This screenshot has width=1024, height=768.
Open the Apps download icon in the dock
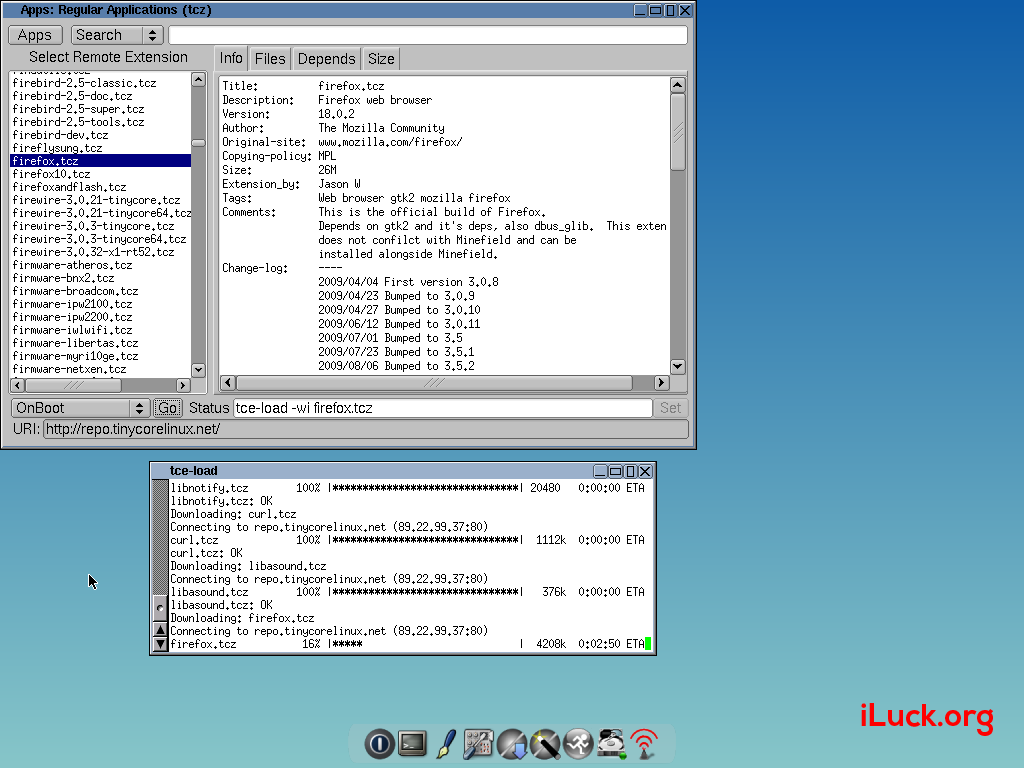pos(512,744)
